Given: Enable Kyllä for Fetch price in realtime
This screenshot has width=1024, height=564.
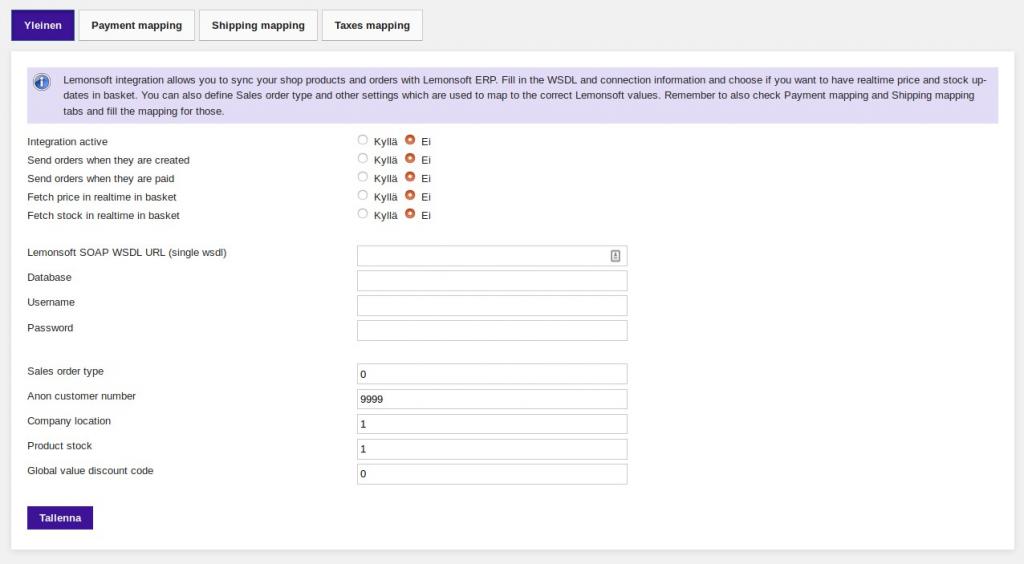Looking at the screenshot, I should pyautogui.click(x=362, y=195).
